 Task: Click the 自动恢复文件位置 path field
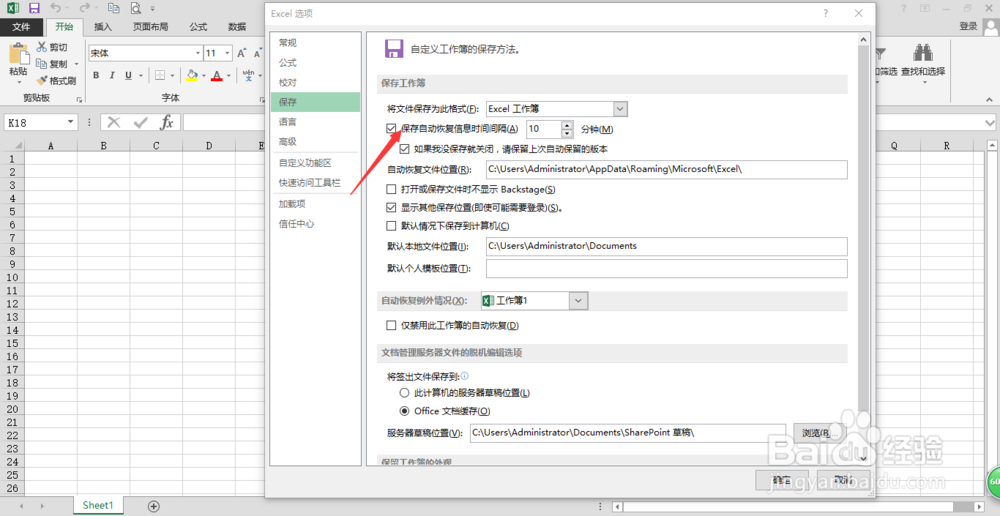pos(666,170)
